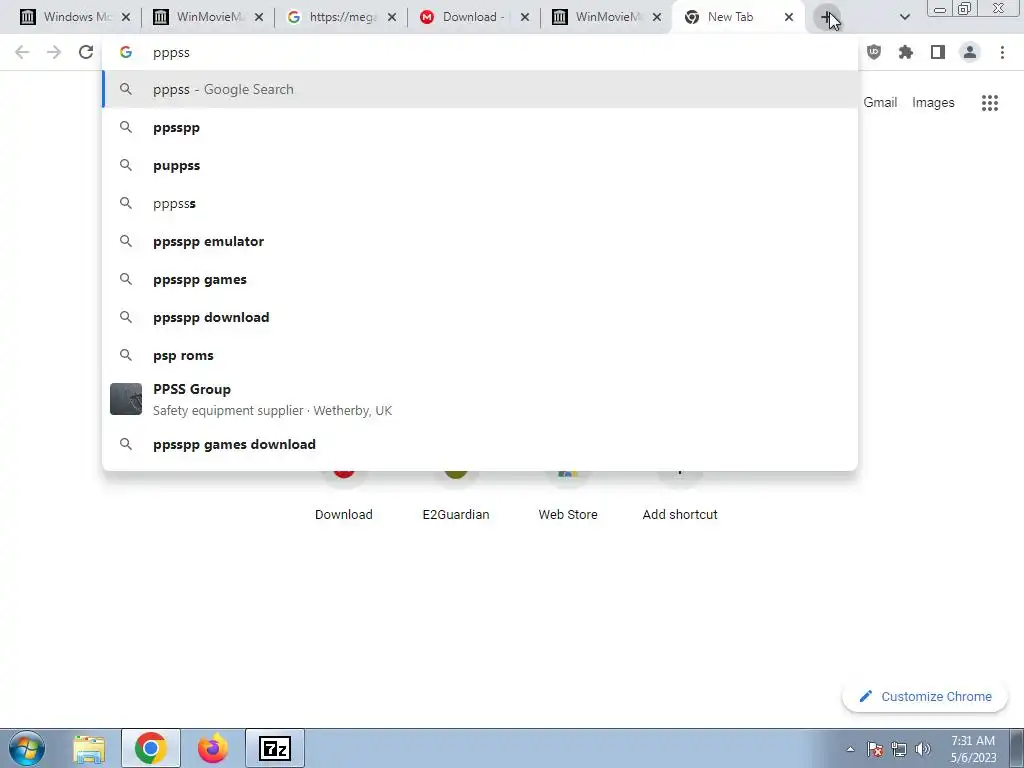The width and height of the screenshot is (1024, 768).
Task: Select the 'puppss' suggestion
Action: 480,165
